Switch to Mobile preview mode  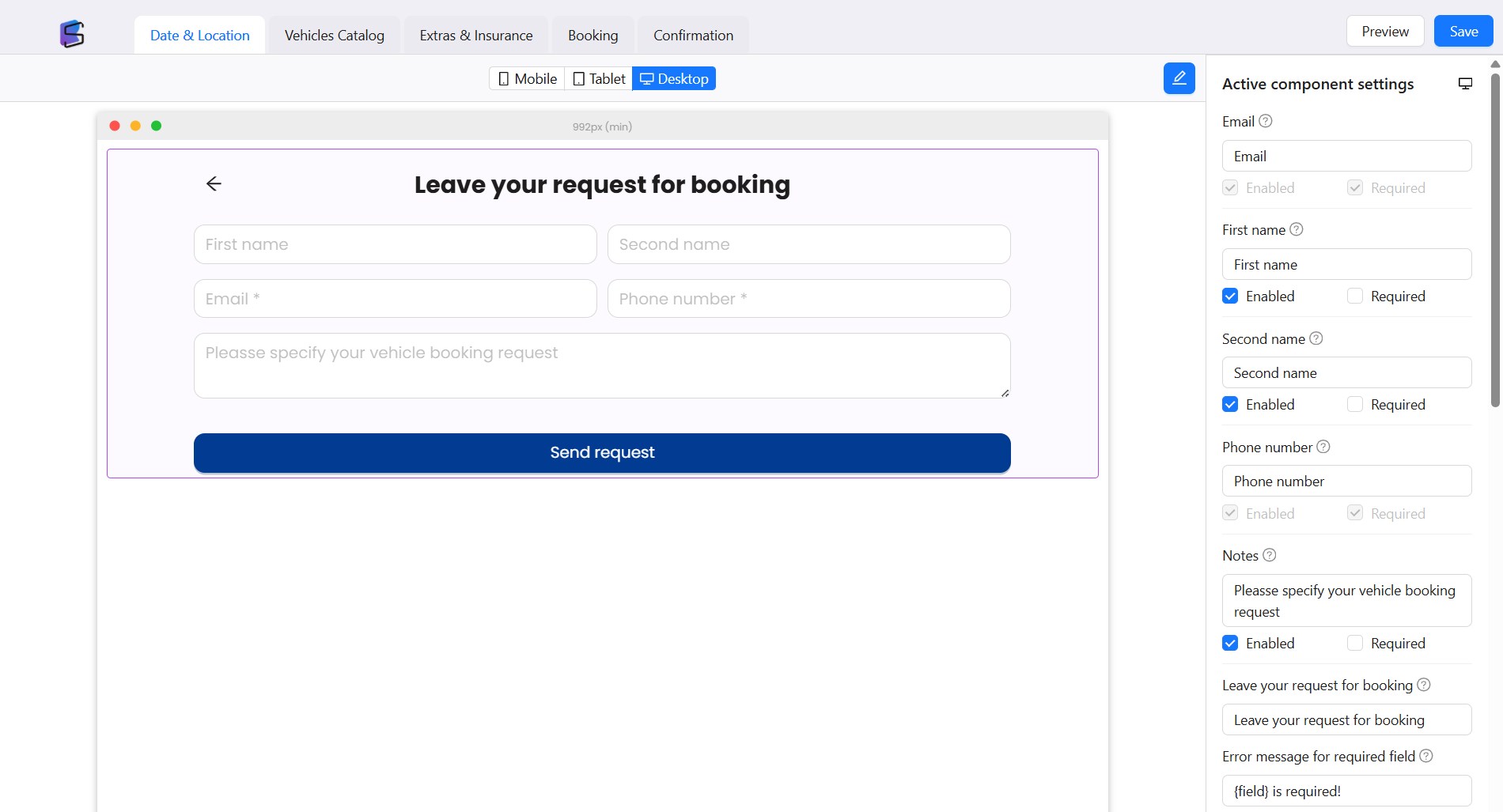click(x=527, y=79)
